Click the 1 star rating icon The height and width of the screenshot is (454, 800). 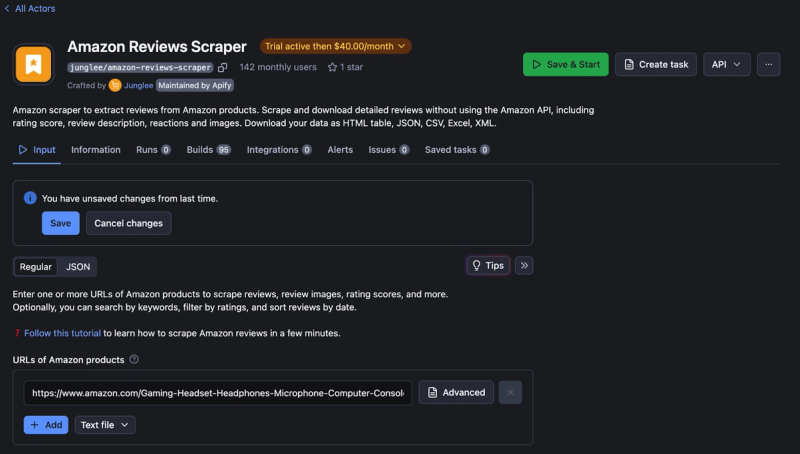tap(332, 67)
